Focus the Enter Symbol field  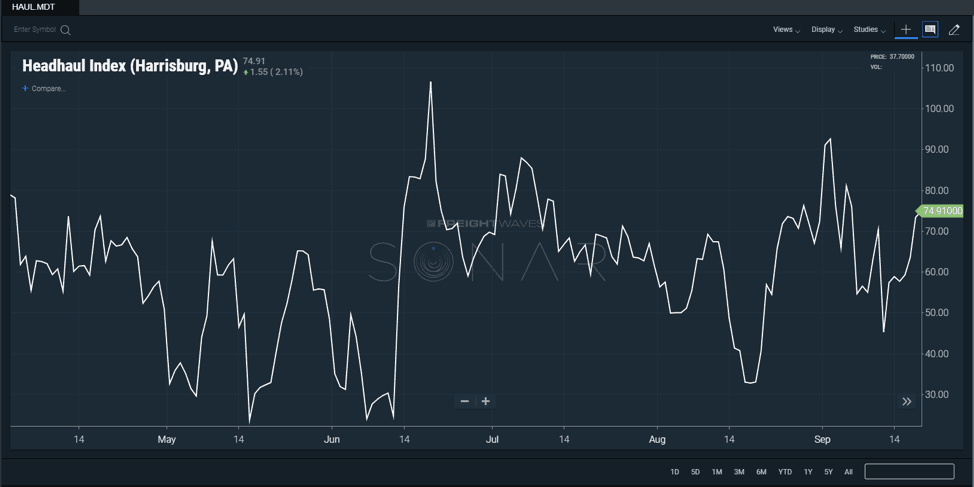[x=35, y=30]
